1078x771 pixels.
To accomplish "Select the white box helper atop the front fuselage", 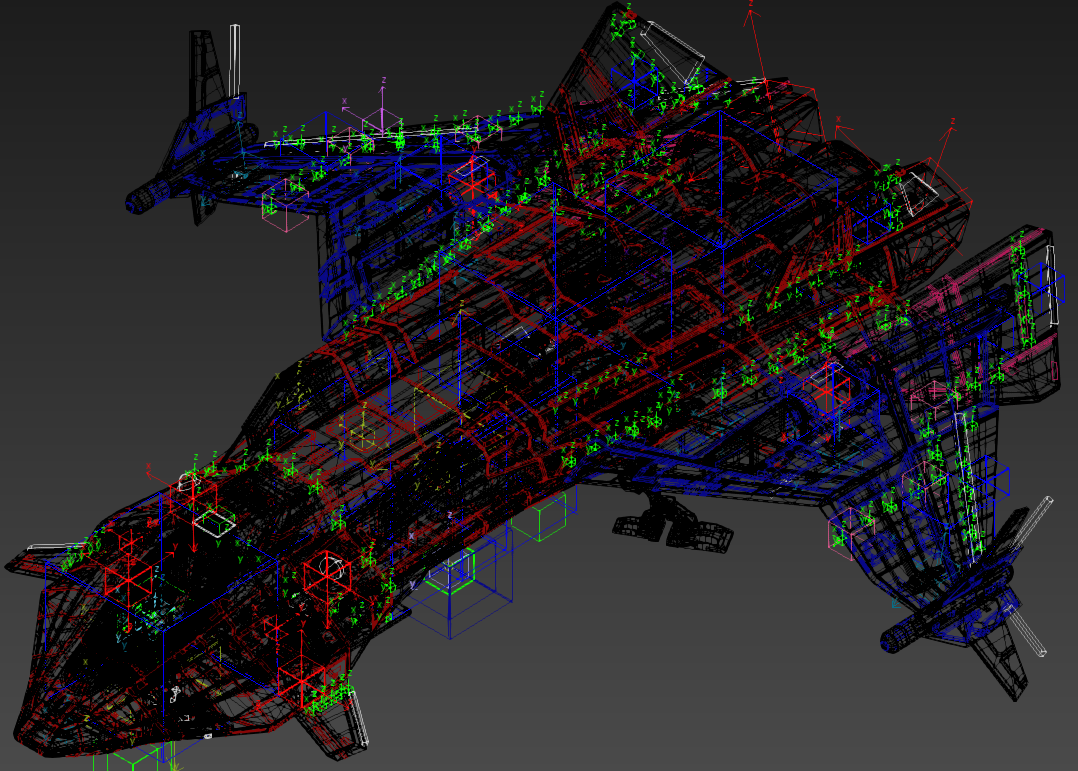I will point(214,523).
